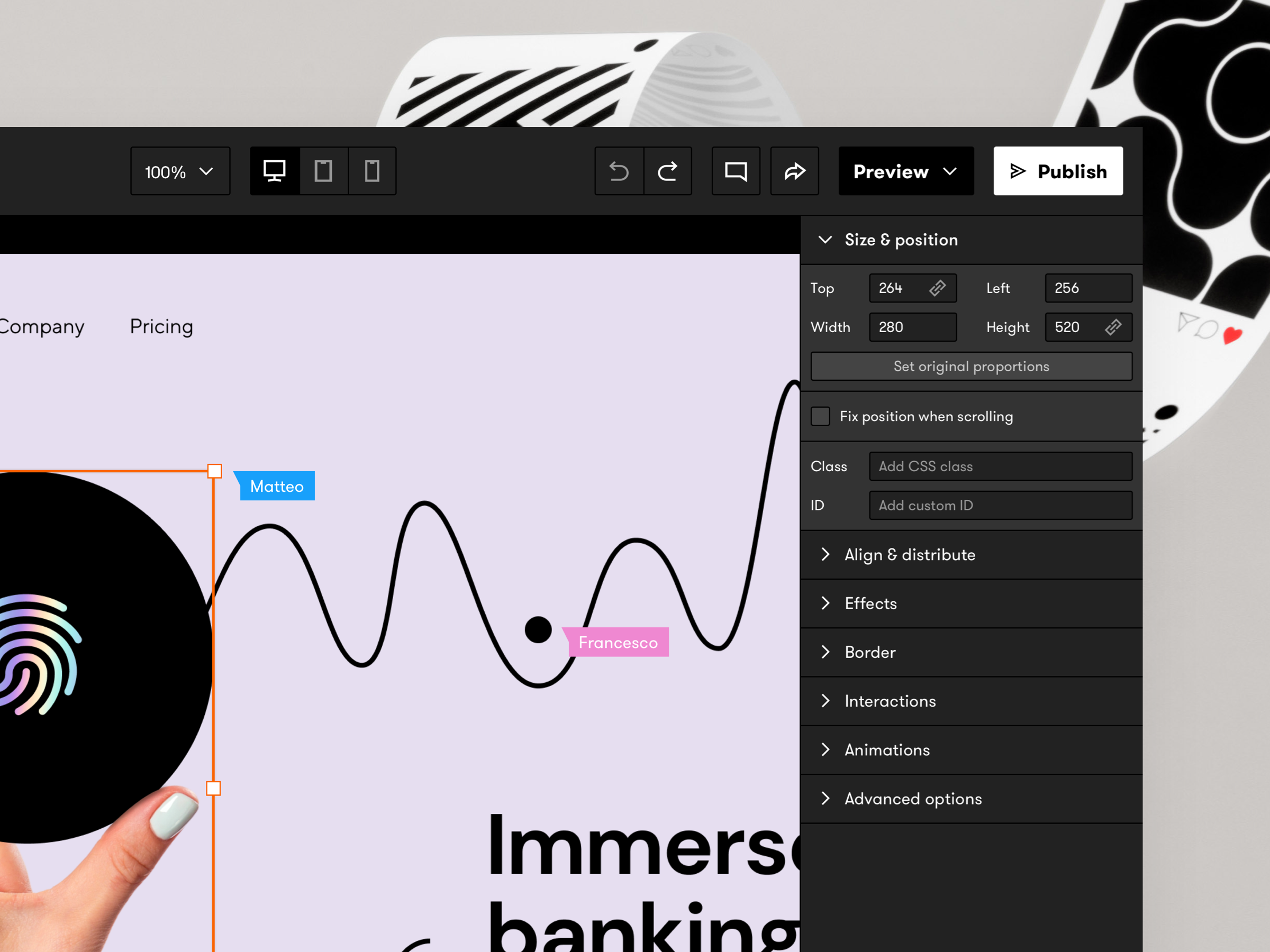Open the Preview dropdown
The width and height of the screenshot is (1270, 952).
point(906,170)
